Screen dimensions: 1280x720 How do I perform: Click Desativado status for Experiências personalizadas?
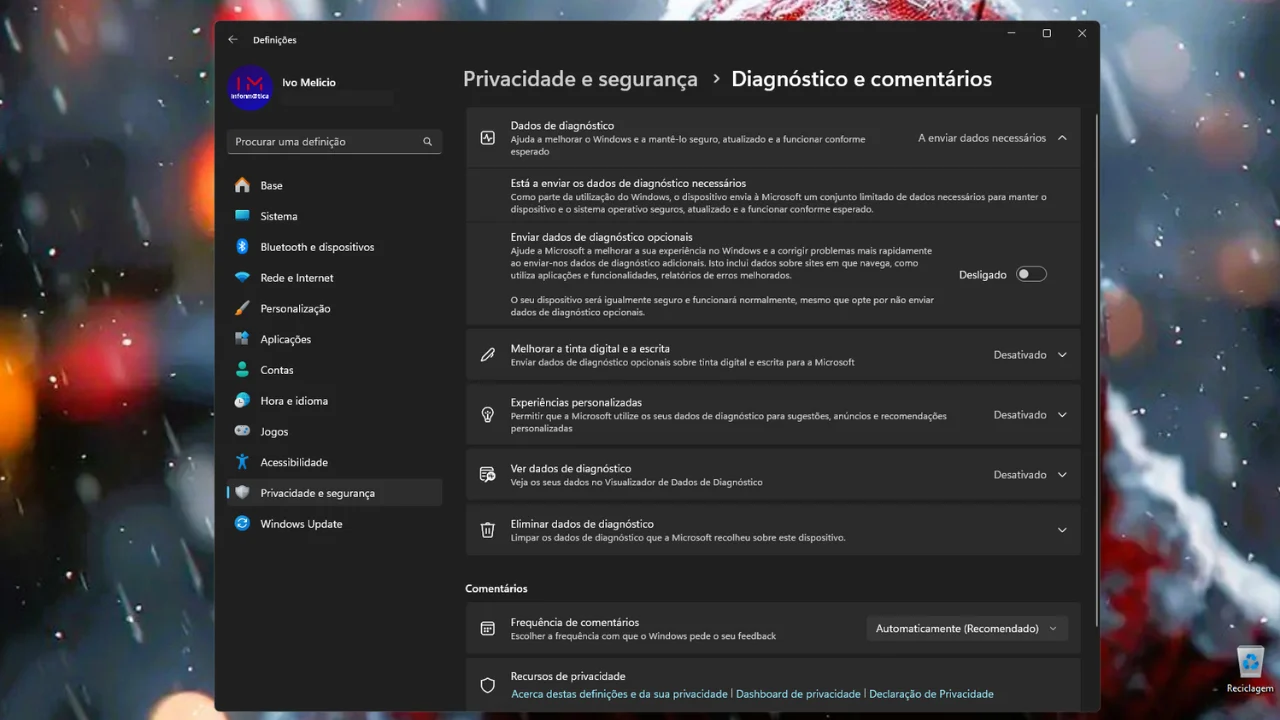1020,415
